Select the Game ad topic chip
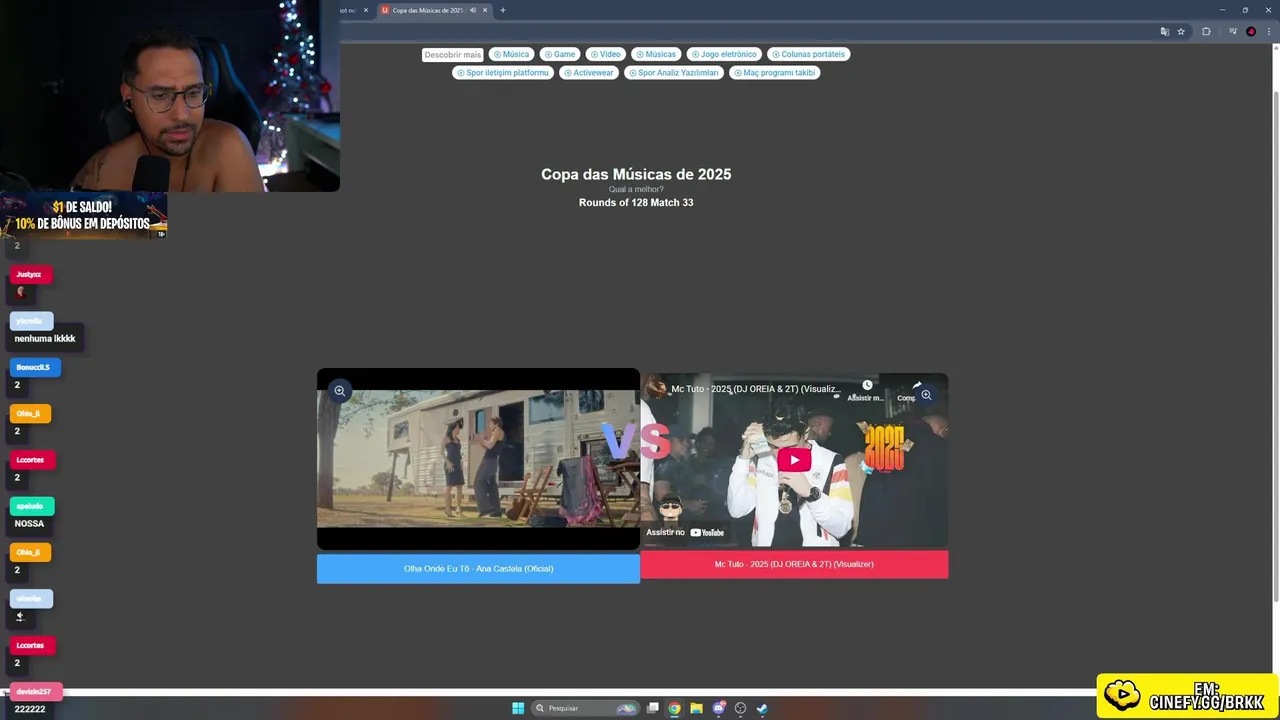Screen dimensions: 1280x720 coord(560,54)
